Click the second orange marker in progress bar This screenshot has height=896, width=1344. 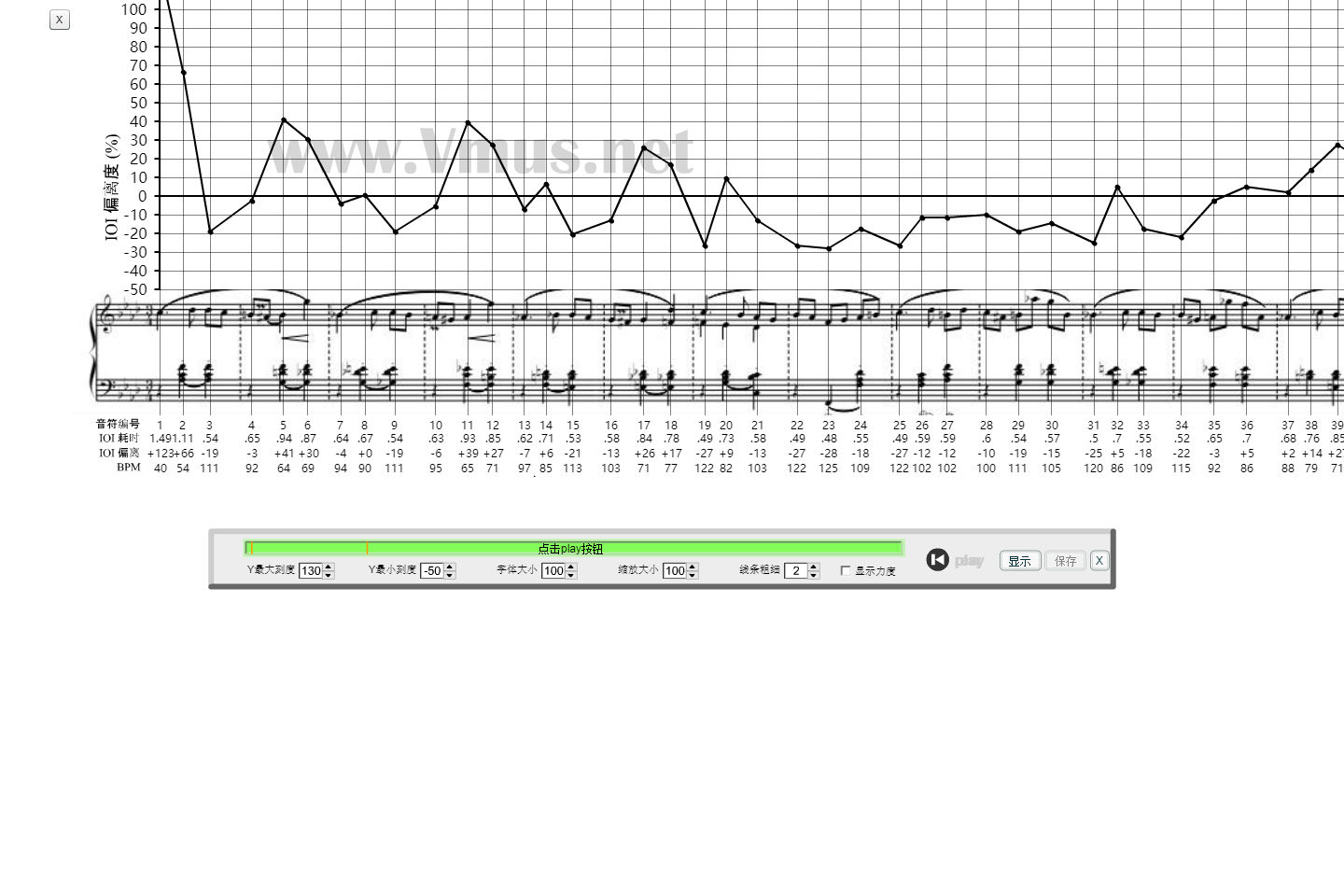367,549
